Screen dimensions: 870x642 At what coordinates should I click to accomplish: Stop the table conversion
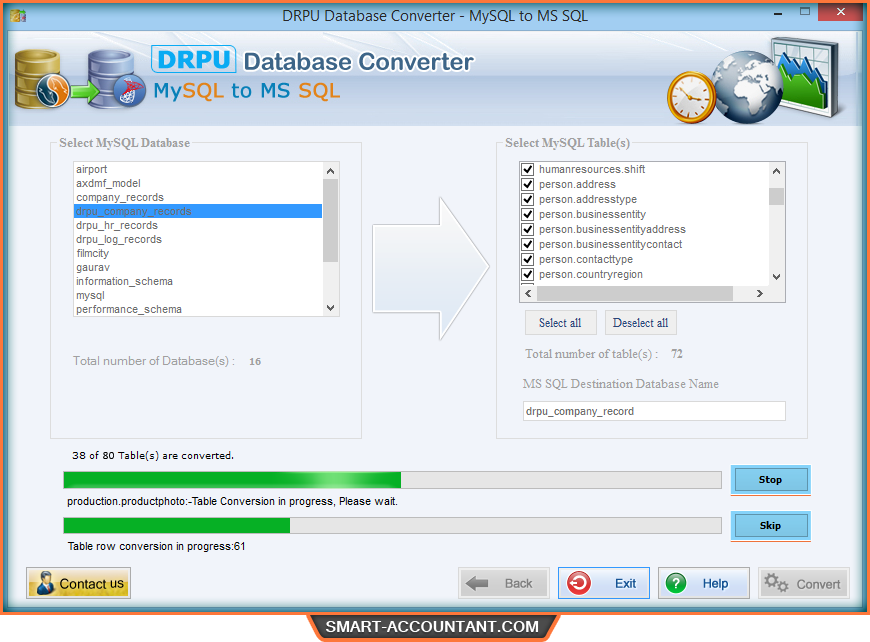click(x=770, y=479)
